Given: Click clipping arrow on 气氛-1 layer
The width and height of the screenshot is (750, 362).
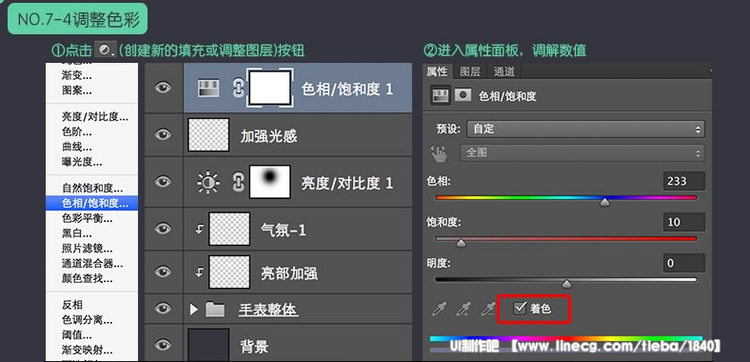Looking at the screenshot, I should point(199,229).
